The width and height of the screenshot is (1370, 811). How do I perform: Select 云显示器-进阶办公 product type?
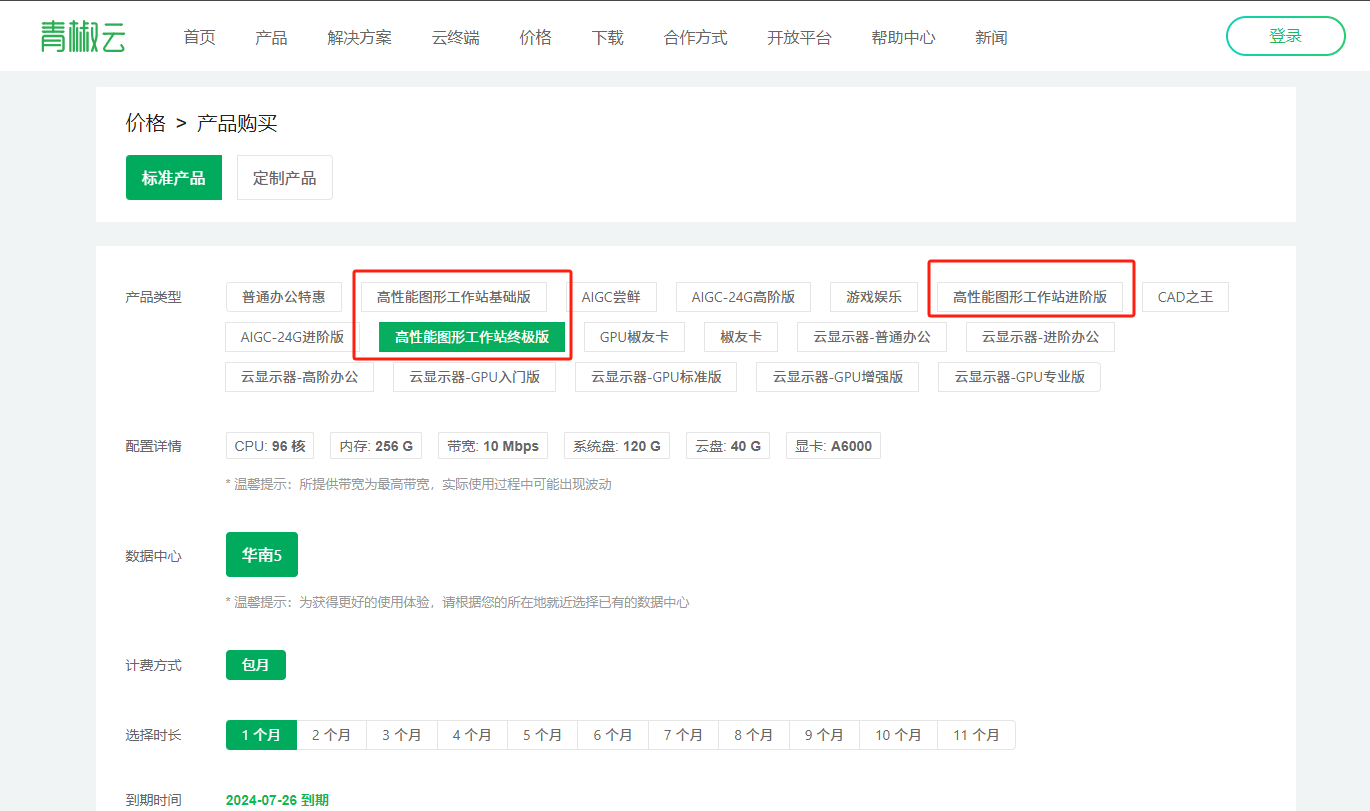(1040, 337)
